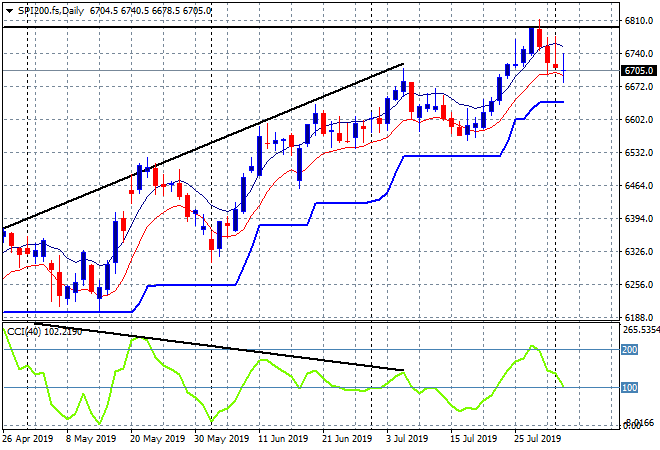The height and width of the screenshot is (450, 660).
Task: Click the 6810.0 price axis label
Action: 639,21
